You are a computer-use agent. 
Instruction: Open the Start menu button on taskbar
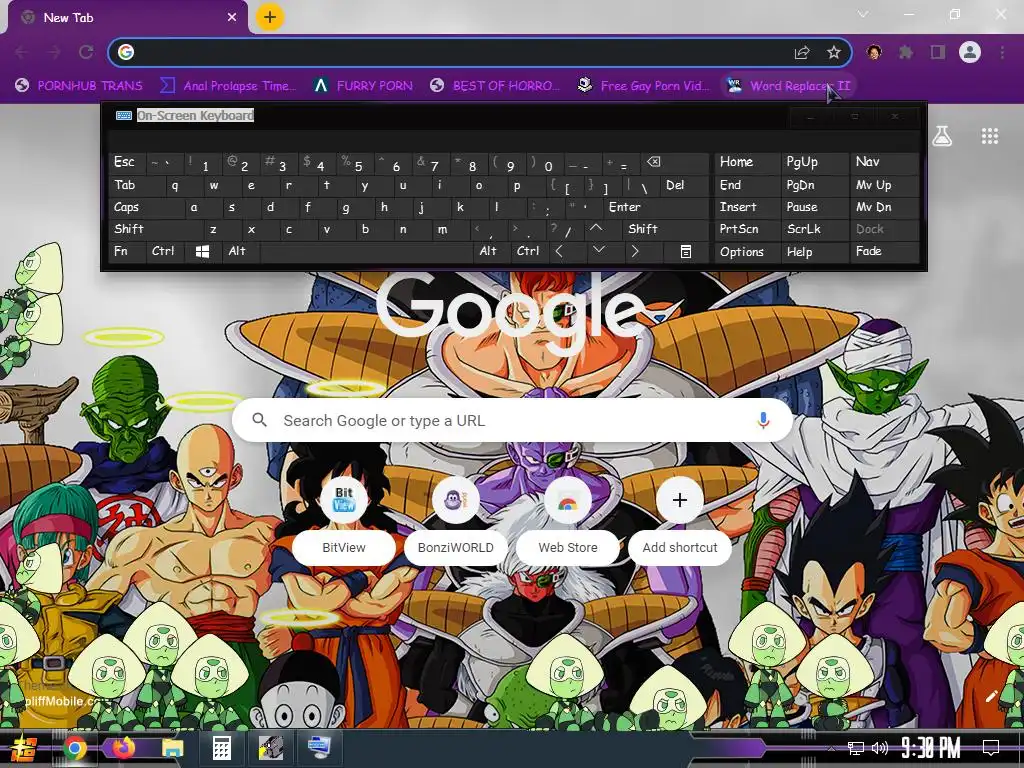pos(24,748)
